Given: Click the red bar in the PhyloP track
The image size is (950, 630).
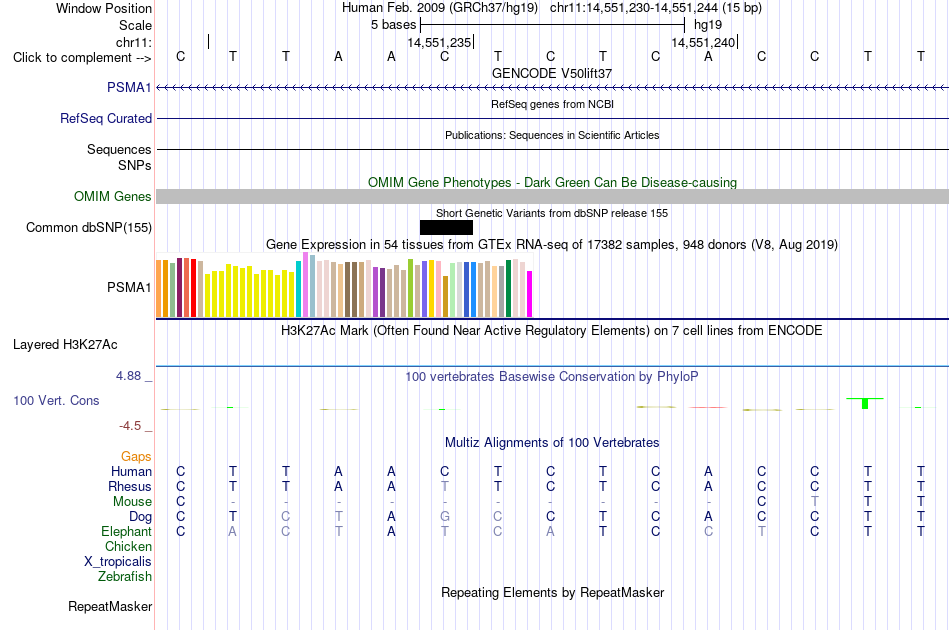Looking at the screenshot, I should [708, 408].
